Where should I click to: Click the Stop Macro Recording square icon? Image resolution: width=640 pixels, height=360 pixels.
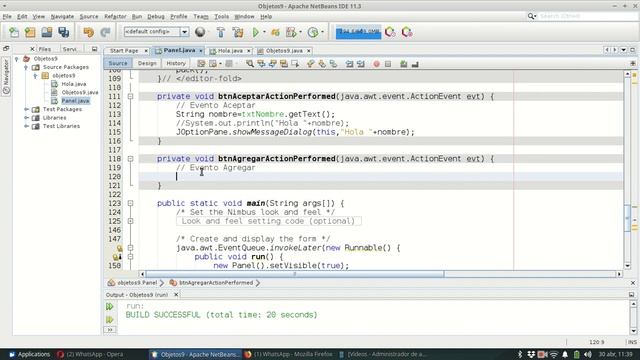pos(388,64)
